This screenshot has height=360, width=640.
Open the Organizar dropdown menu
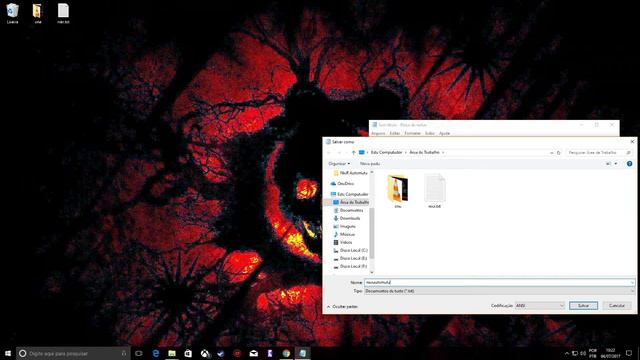[339, 164]
